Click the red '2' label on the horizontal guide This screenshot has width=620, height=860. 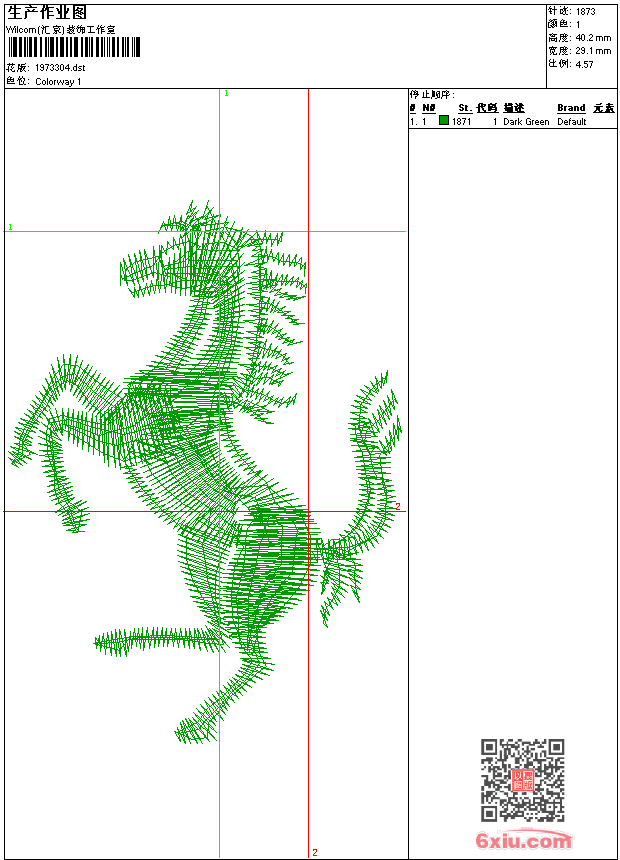[x=398, y=506]
